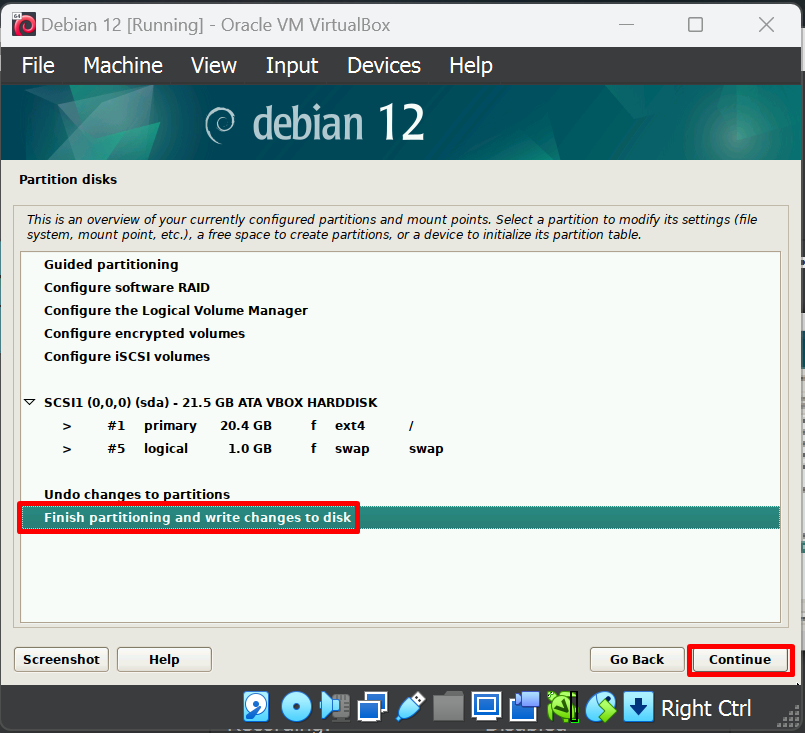Open the File menu
The width and height of the screenshot is (805, 733).
click(38, 66)
